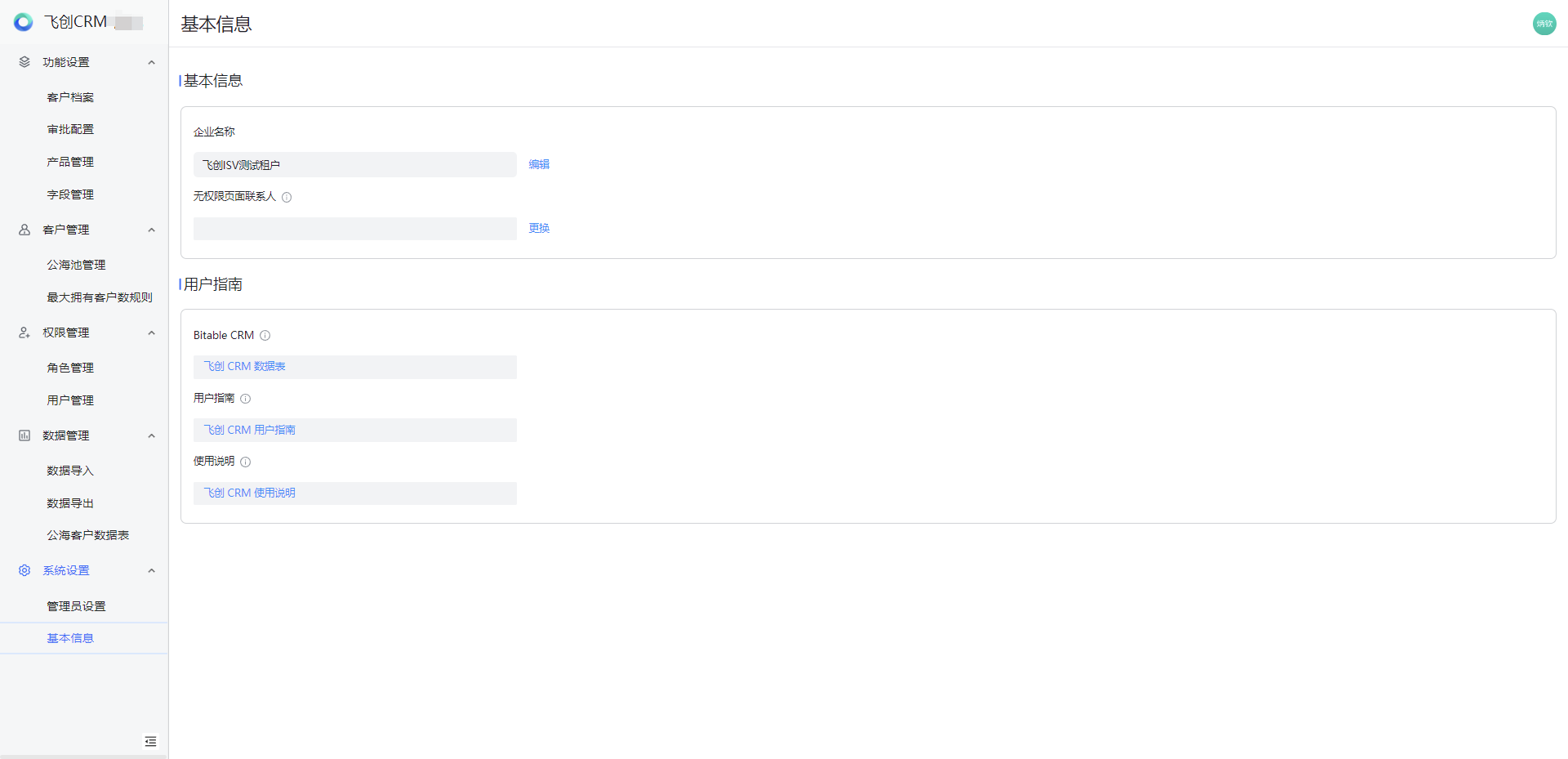This screenshot has width=1568, height=759.
Task: Click the 客户管理 person icon
Action: point(24,230)
